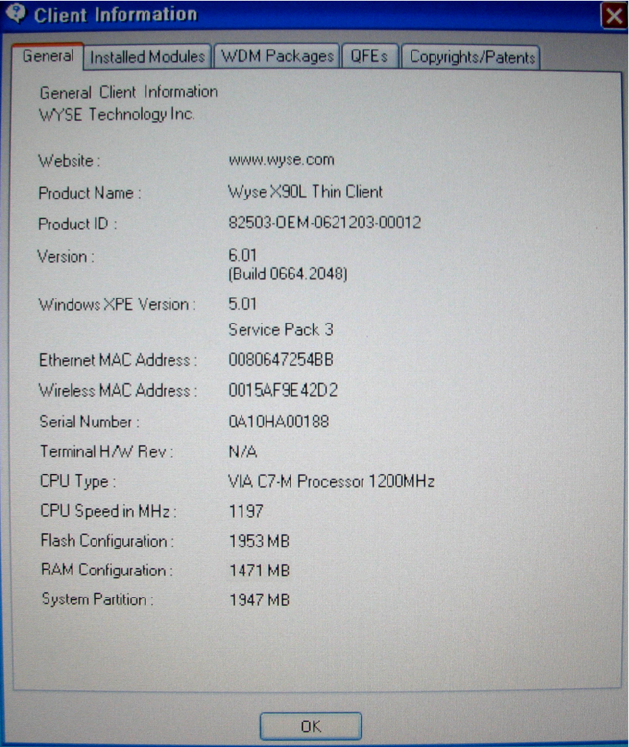Click the Product Name label
The width and height of the screenshot is (629, 747).
pos(90,193)
